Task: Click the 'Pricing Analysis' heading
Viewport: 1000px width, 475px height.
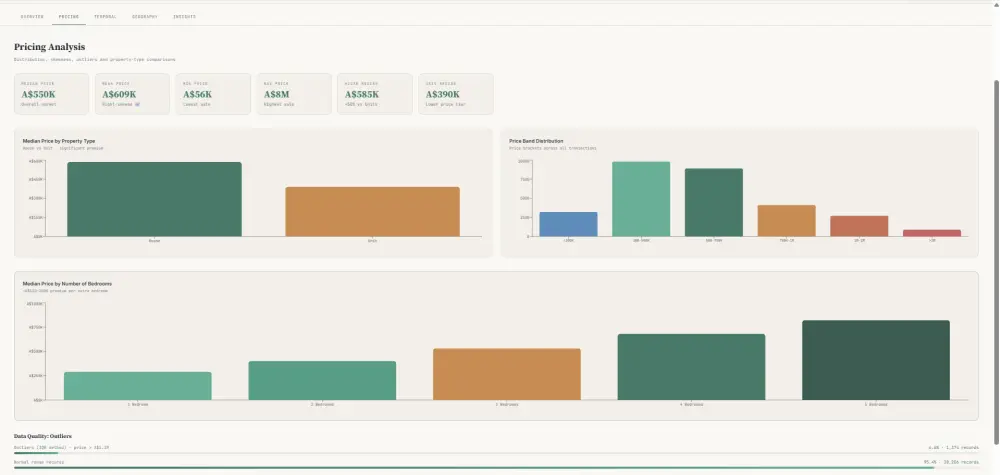Action: coord(50,47)
